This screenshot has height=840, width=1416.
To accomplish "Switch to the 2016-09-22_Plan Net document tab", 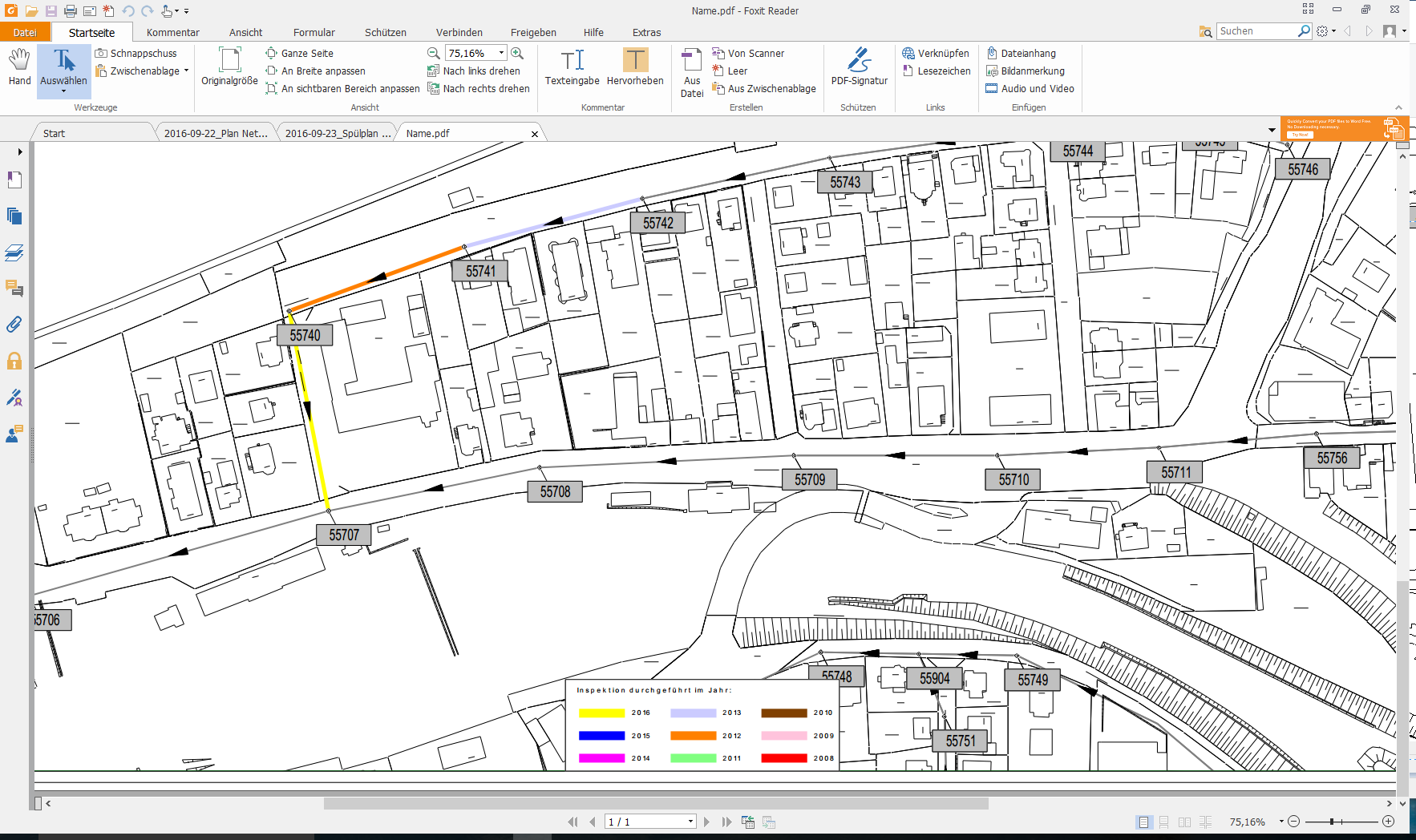I will coord(215,133).
